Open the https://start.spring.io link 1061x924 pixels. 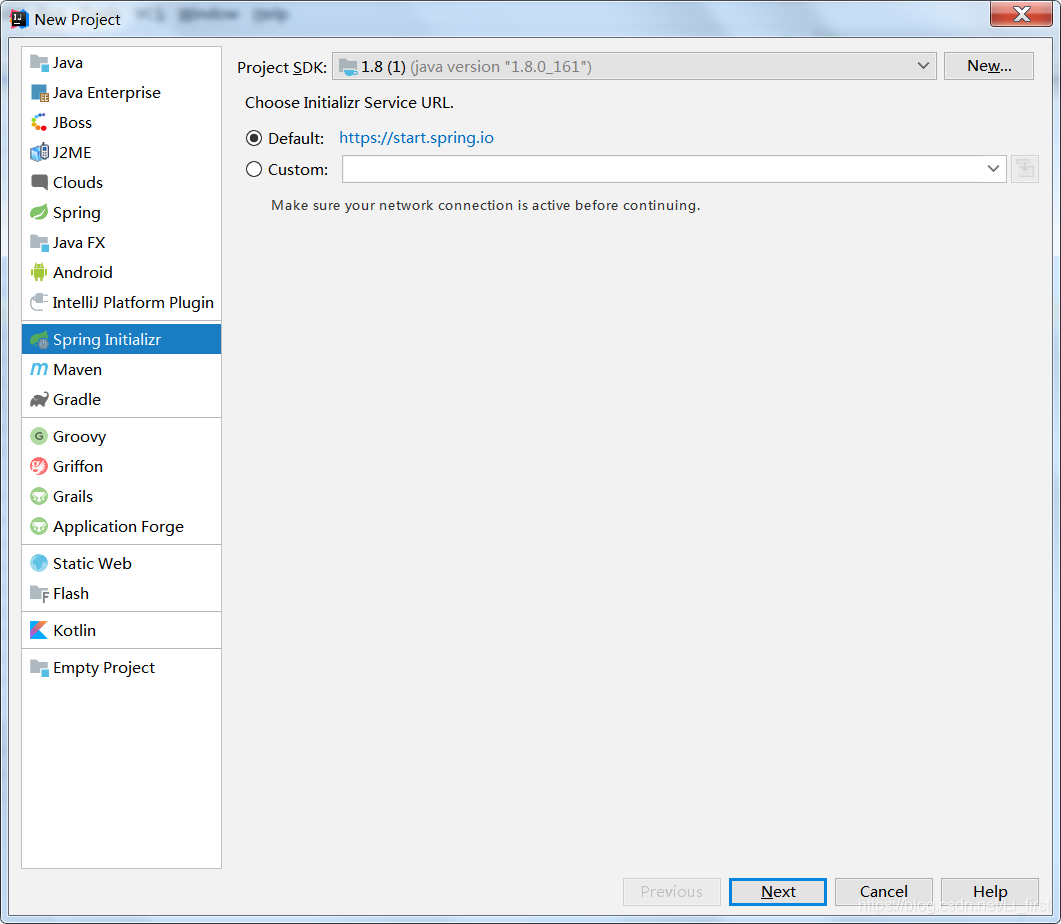(x=416, y=137)
